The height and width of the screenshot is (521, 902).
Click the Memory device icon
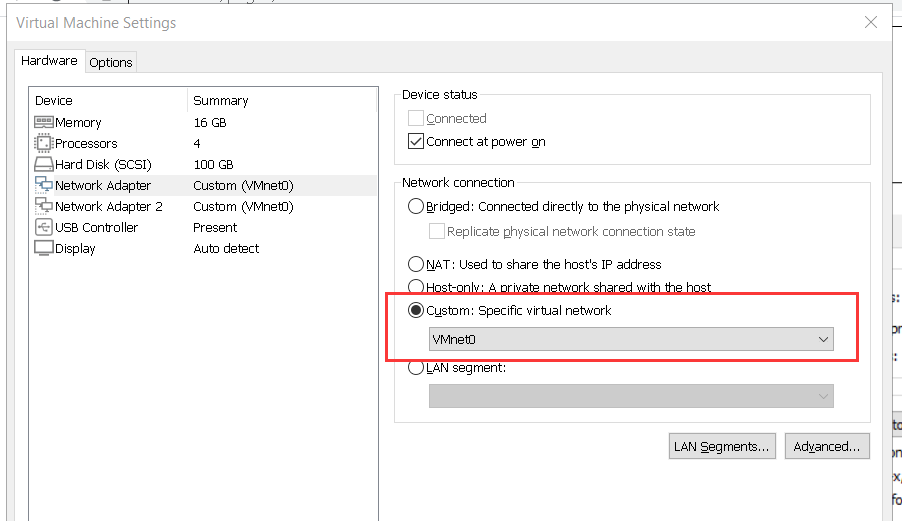[44, 122]
